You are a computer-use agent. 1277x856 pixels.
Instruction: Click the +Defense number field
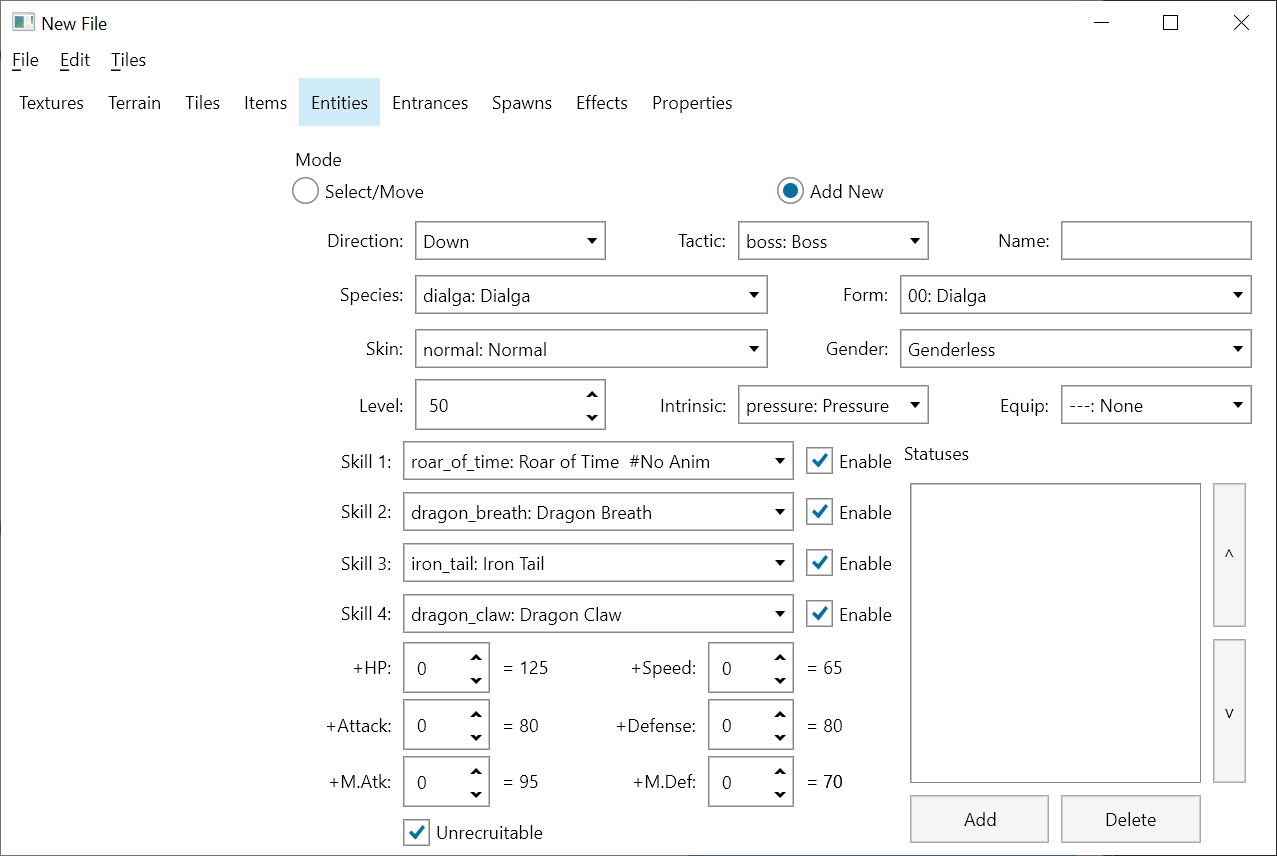[739, 726]
